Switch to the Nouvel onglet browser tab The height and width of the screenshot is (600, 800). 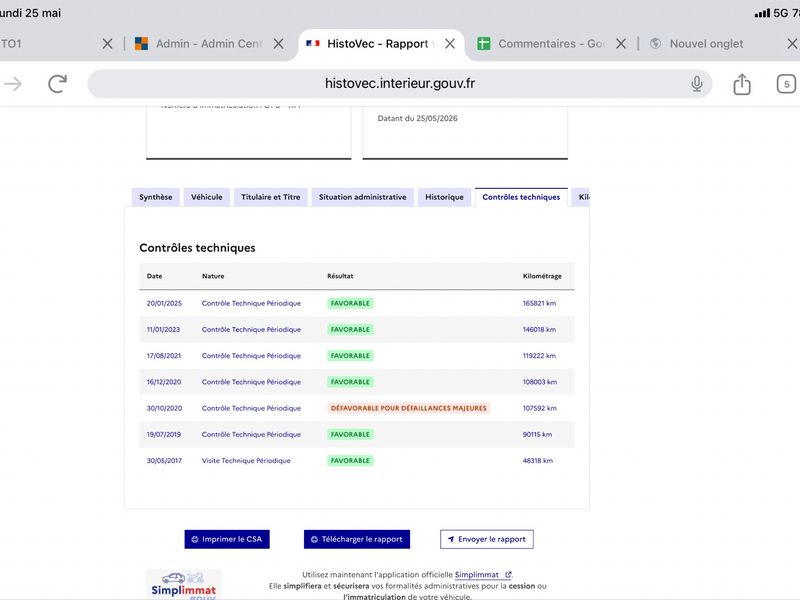coord(706,44)
